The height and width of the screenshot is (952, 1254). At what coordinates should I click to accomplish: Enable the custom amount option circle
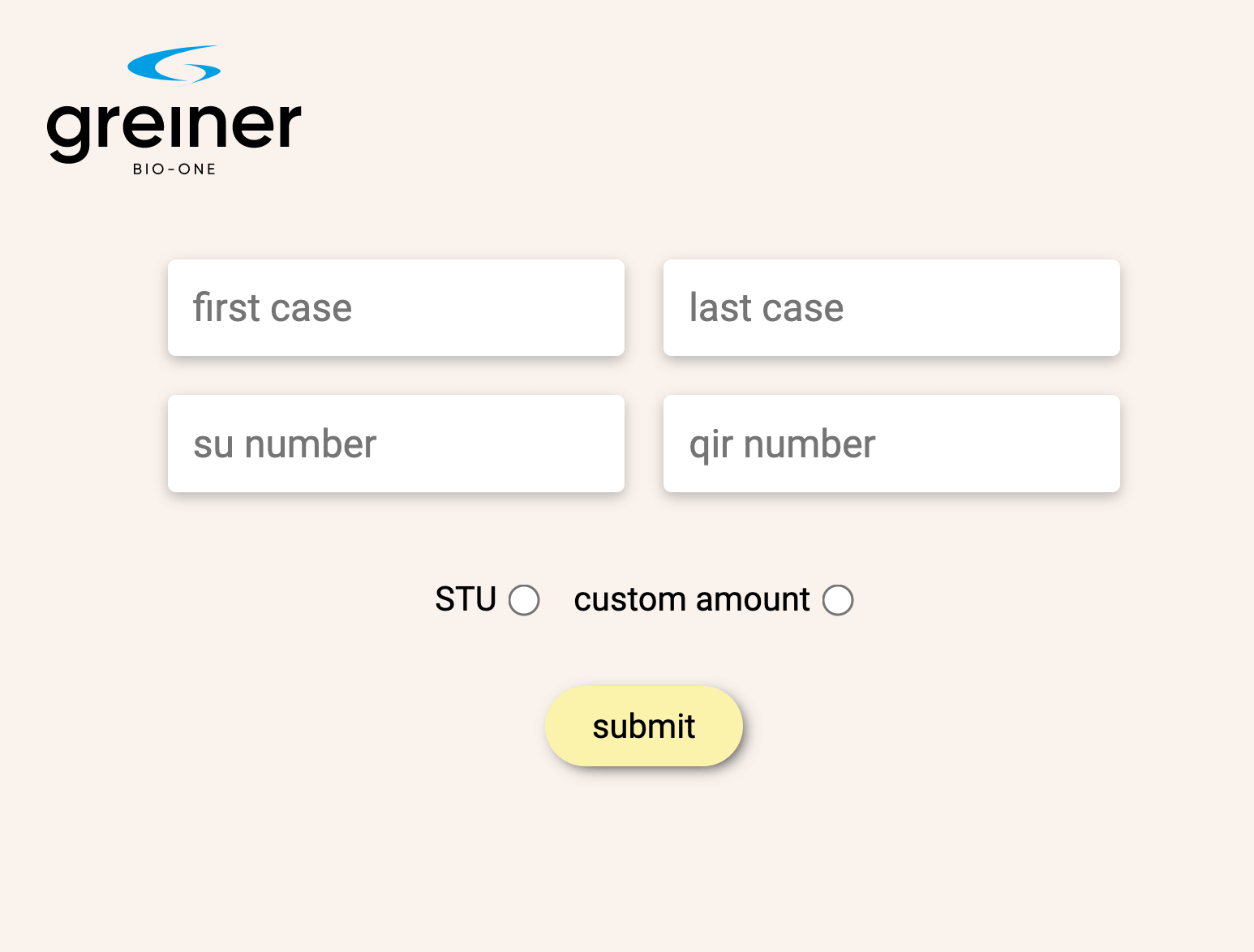[x=838, y=600]
